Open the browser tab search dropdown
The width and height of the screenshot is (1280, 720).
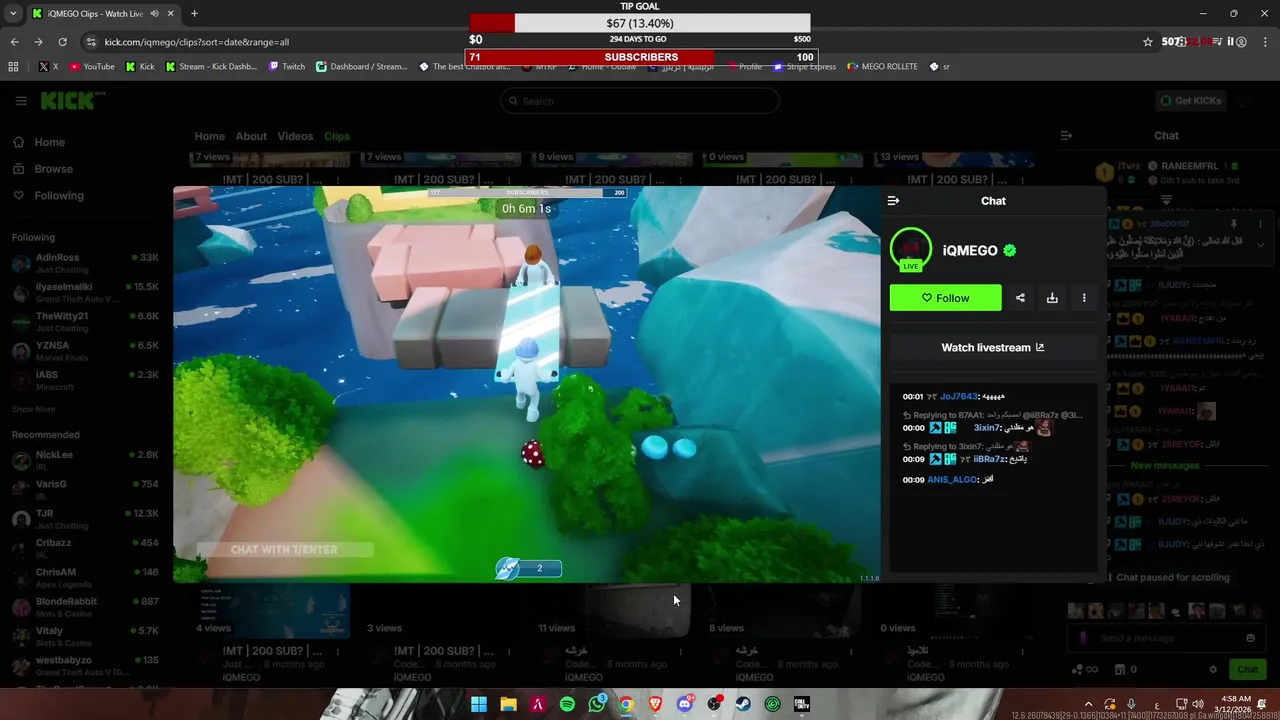[13, 14]
